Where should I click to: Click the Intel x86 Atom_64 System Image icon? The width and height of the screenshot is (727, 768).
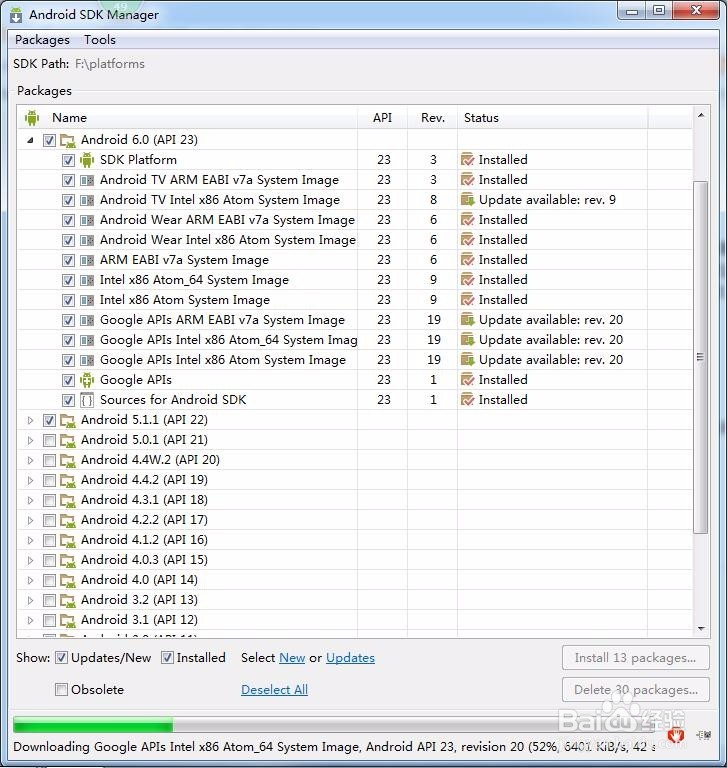pos(87,280)
